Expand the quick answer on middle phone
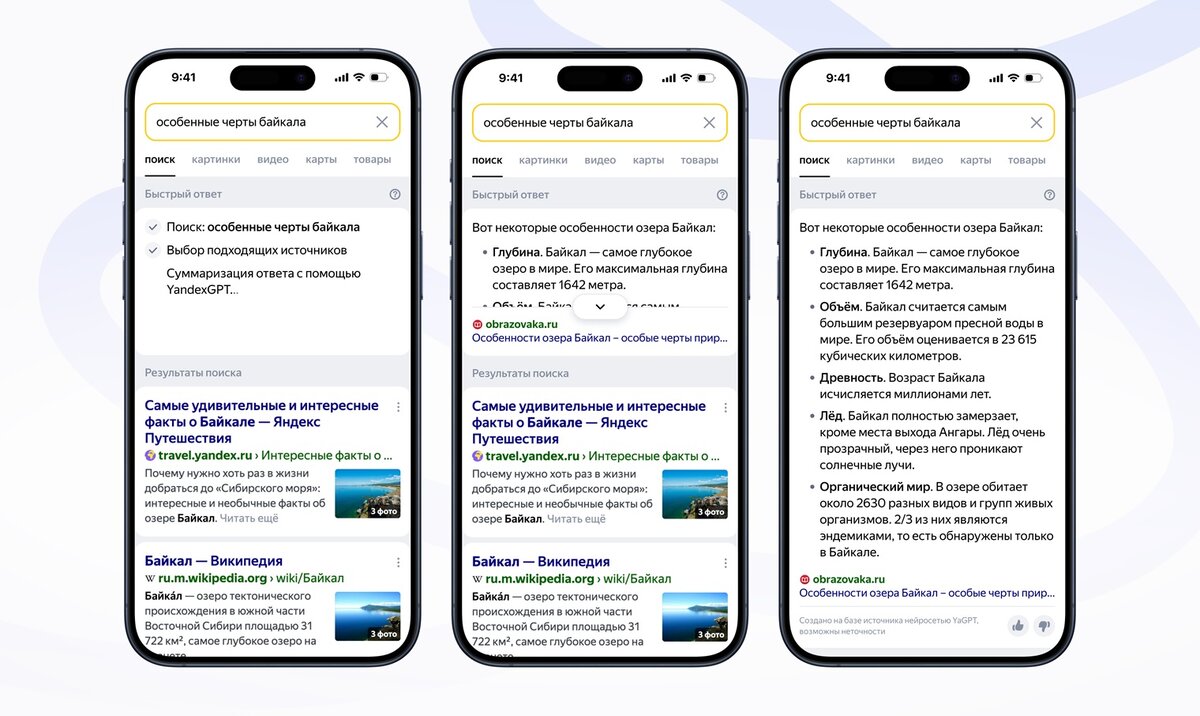The height and width of the screenshot is (716, 1200). 600,307
